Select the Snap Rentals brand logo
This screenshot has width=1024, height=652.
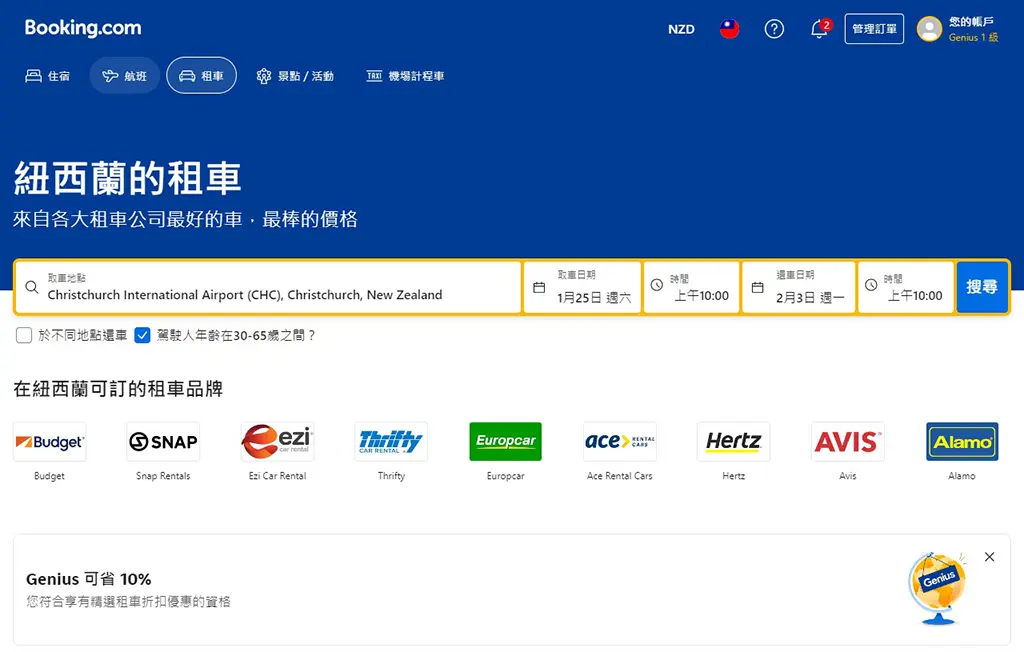click(163, 442)
